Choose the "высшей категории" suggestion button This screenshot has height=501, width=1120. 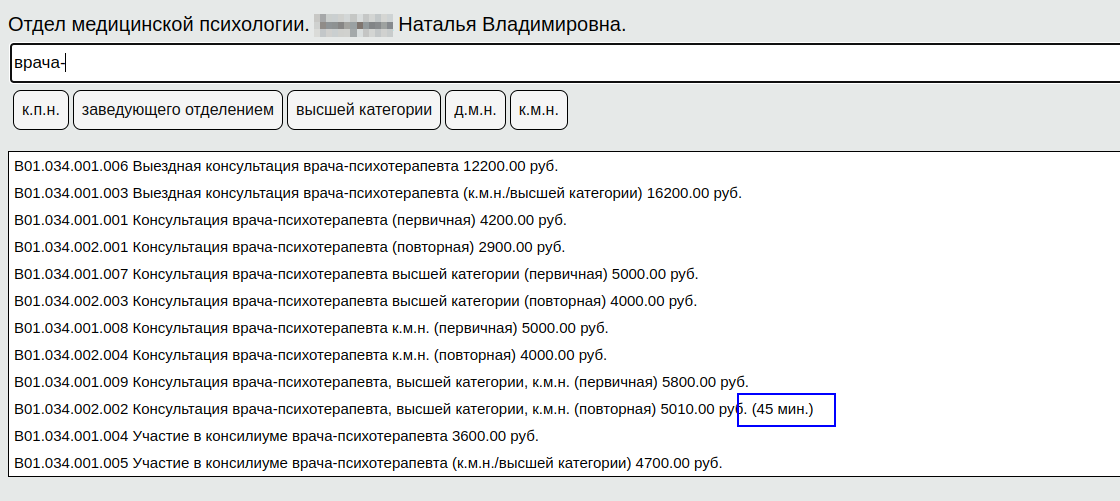coord(364,110)
